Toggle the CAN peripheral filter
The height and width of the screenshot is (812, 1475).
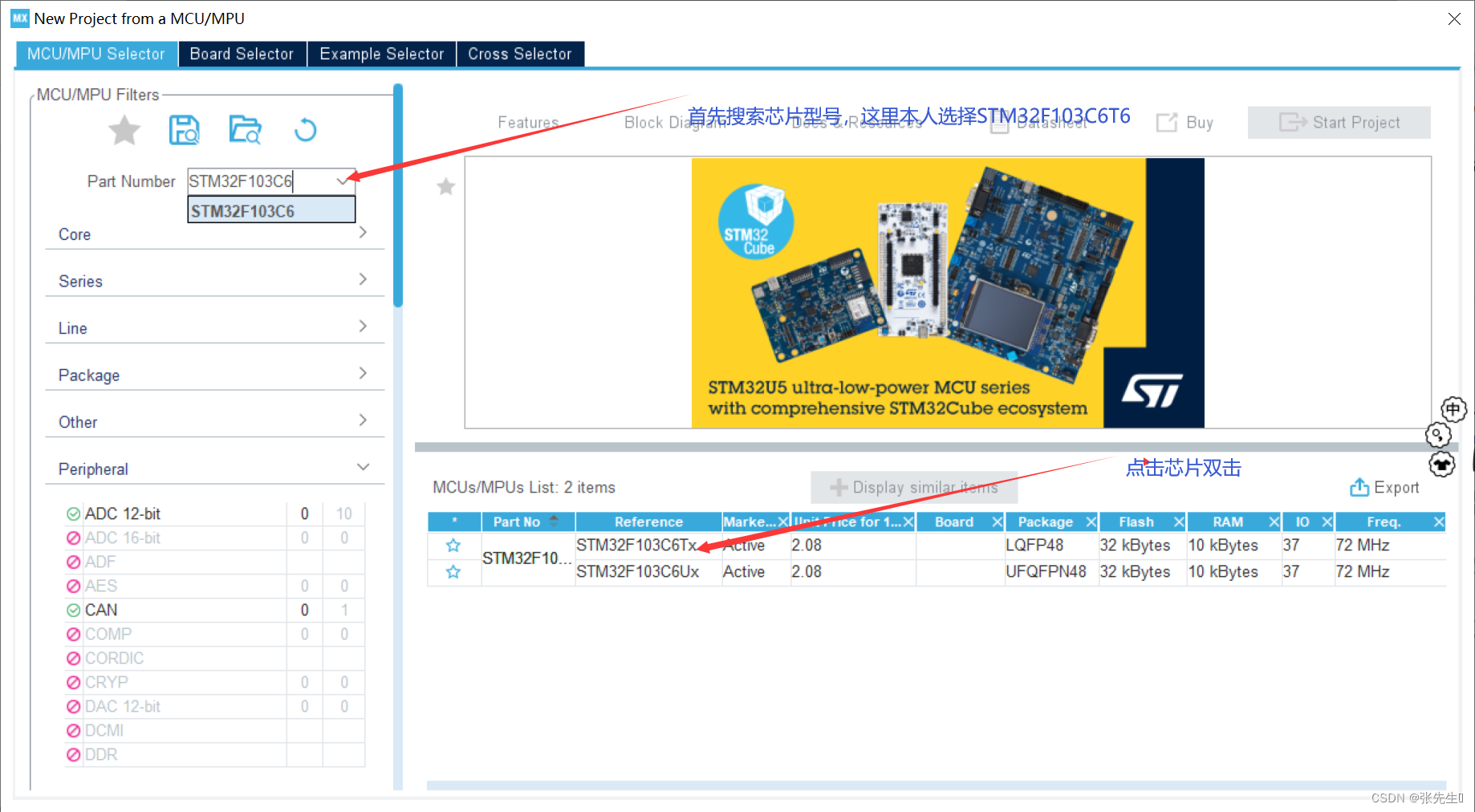pyautogui.click(x=73, y=610)
